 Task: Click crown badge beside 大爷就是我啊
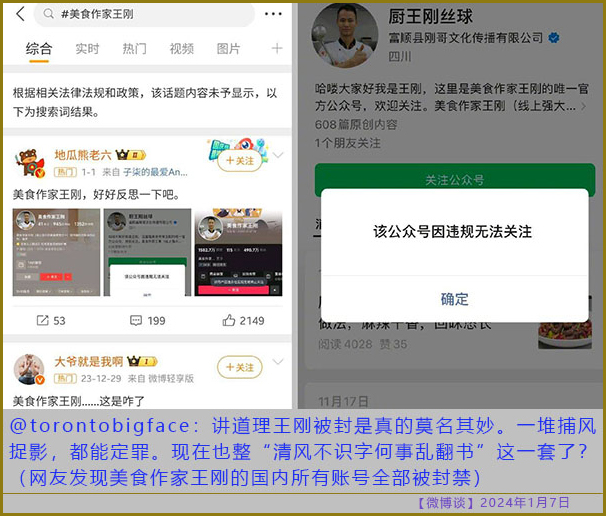coord(142,361)
